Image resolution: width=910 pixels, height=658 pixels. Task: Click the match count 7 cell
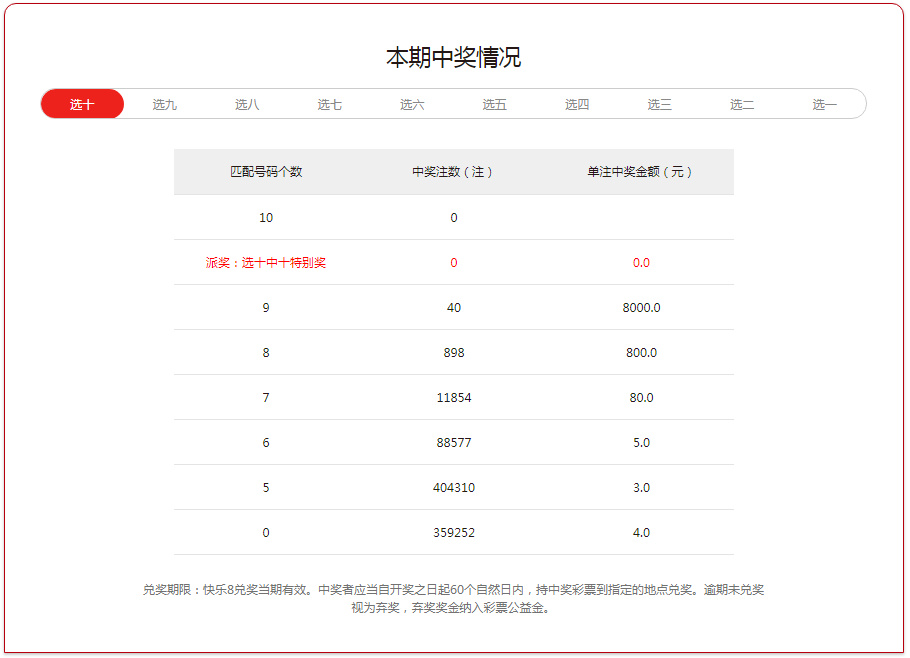tap(266, 397)
